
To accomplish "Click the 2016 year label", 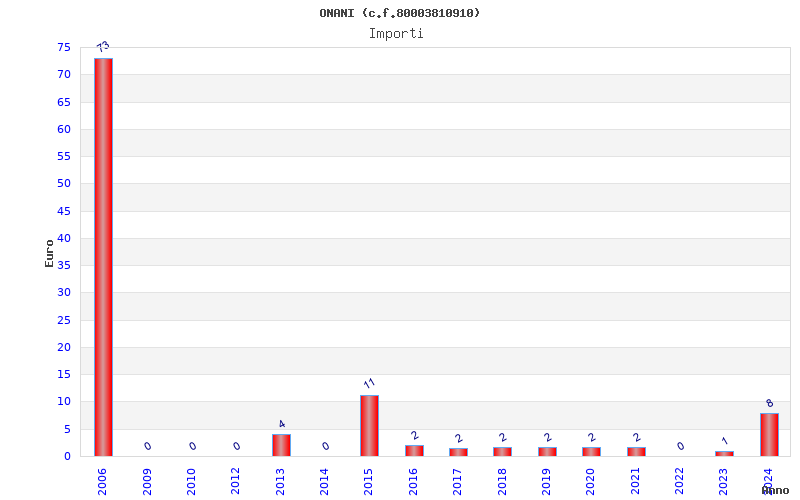I will [413, 482].
